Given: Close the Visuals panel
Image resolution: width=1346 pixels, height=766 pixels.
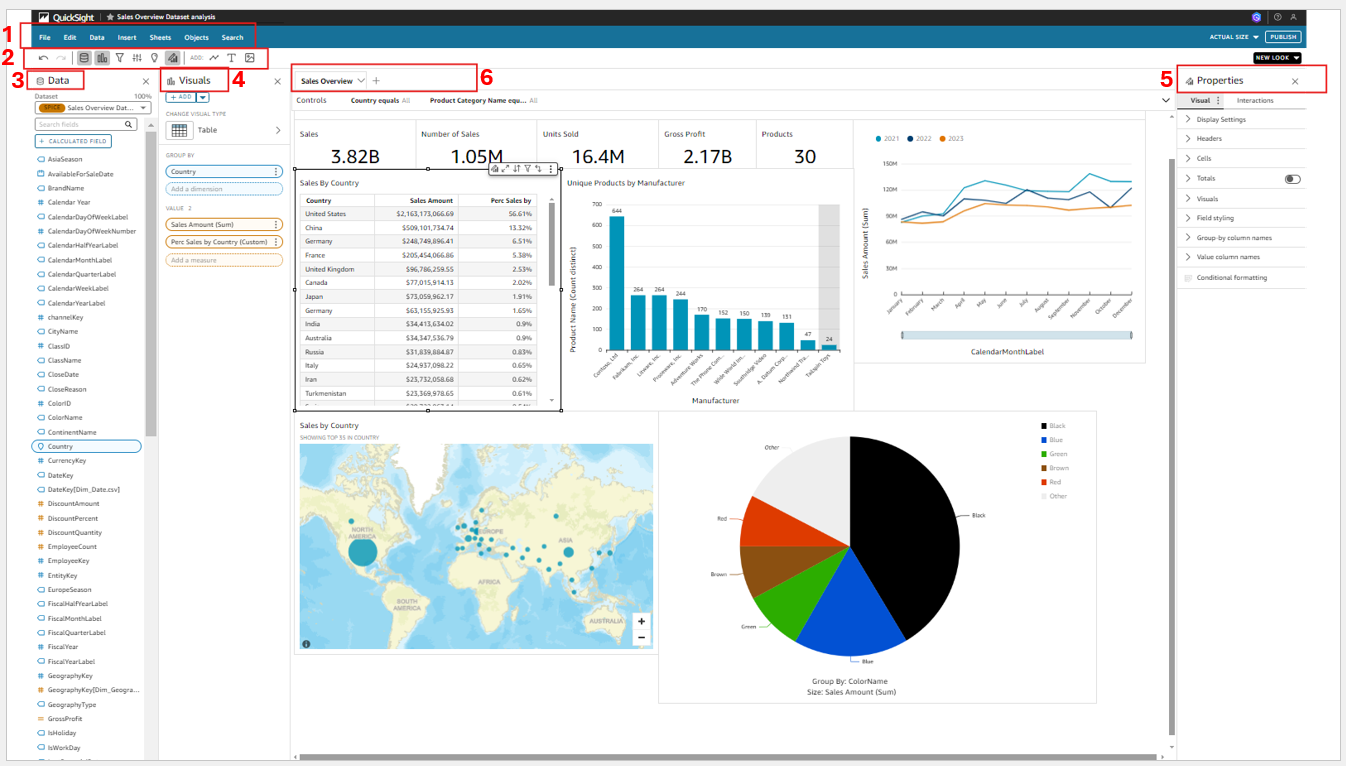Looking at the screenshot, I should tap(279, 81).
